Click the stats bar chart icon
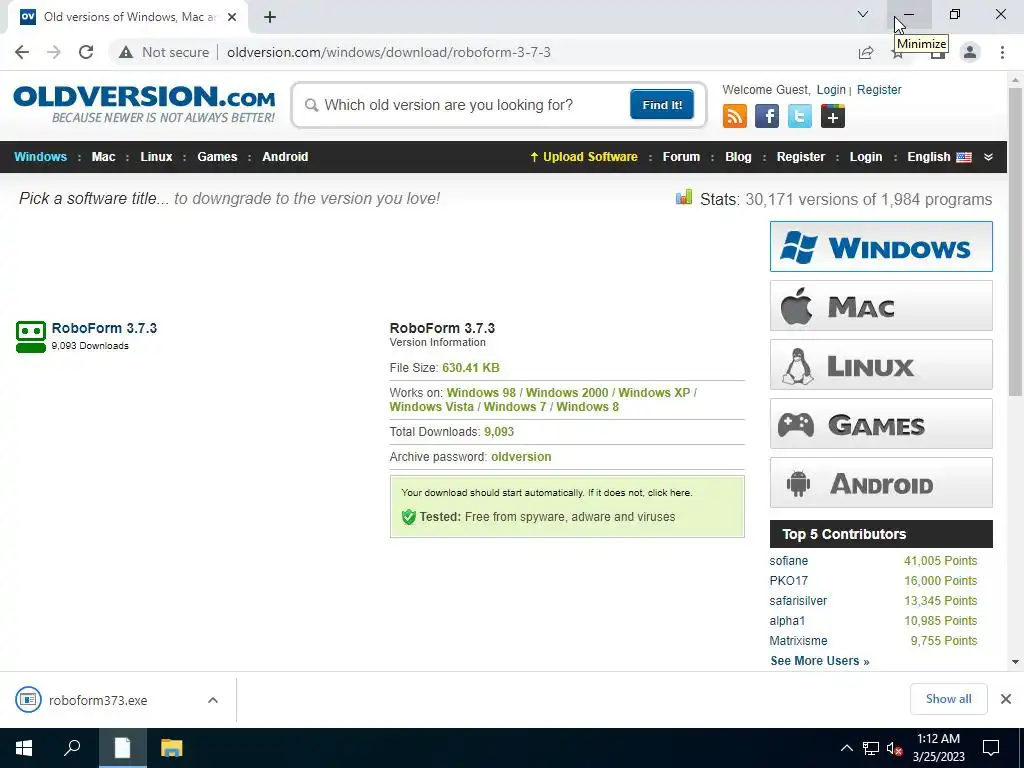Image resolution: width=1024 pixels, height=768 pixels. tap(684, 197)
